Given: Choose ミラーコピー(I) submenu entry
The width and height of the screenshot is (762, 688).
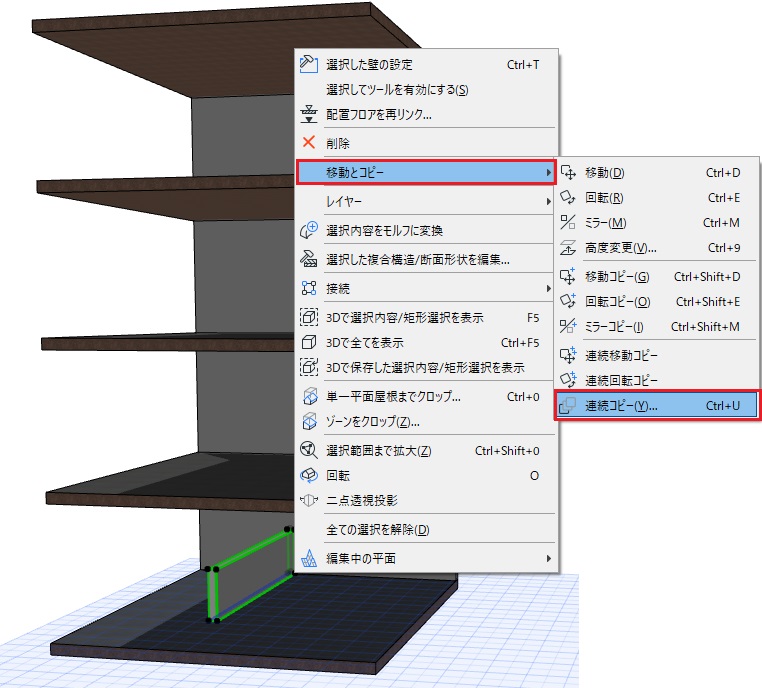Looking at the screenshot, I should pos(657,327).
